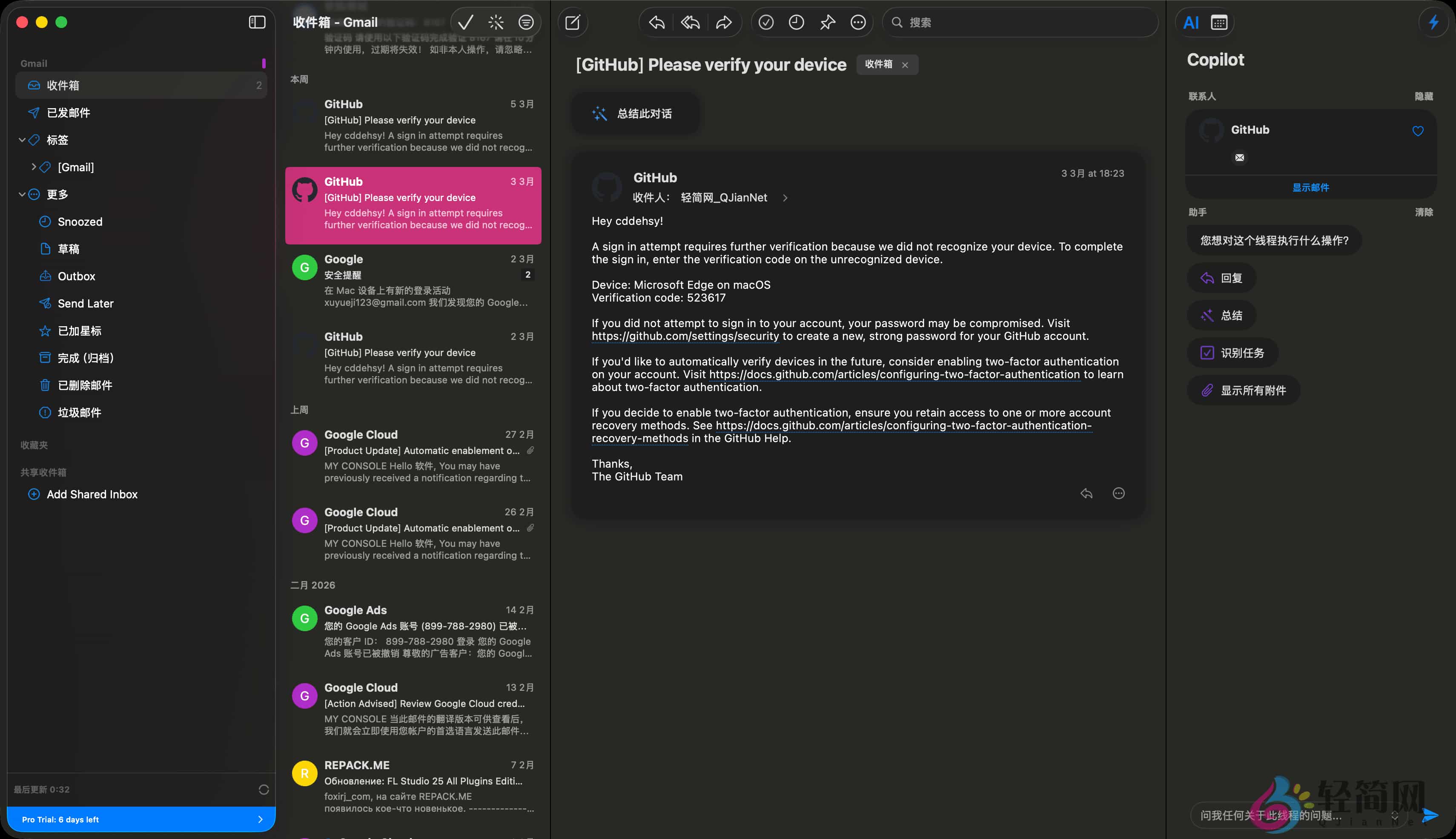
Task: Switch to 已发邮件 folder
Action: click(x=67, y=113)
